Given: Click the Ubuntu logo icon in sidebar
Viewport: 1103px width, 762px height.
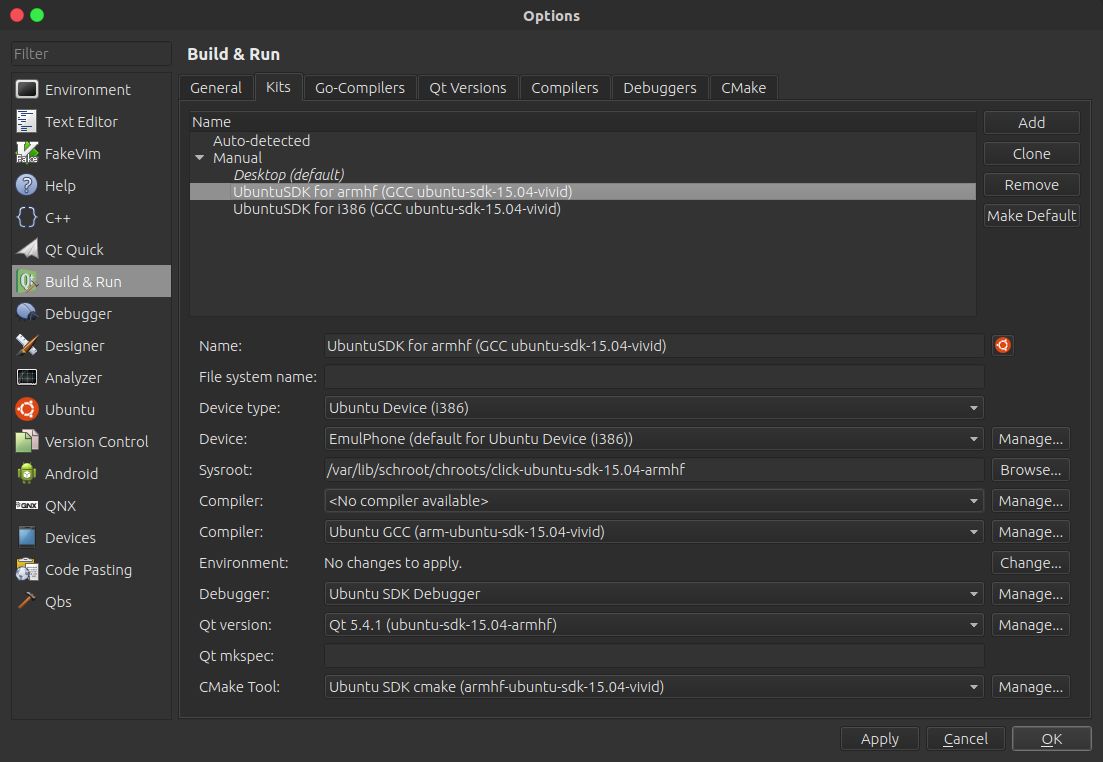Looking at the screenshot, I should point(27,409).
